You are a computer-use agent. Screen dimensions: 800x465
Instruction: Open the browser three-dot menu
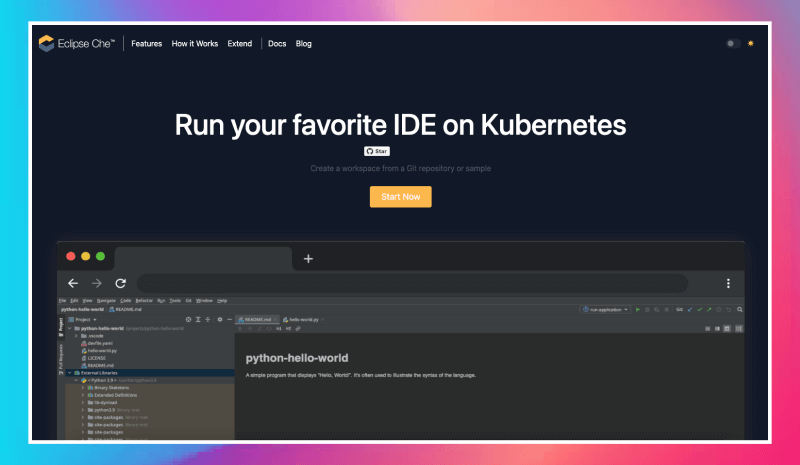[728, 283]
